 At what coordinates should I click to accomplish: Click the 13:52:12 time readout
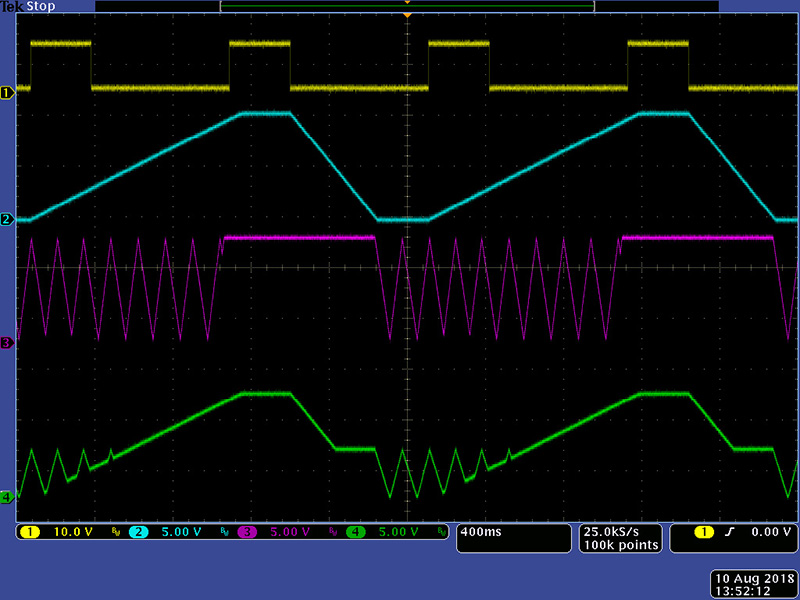point(743,591)
